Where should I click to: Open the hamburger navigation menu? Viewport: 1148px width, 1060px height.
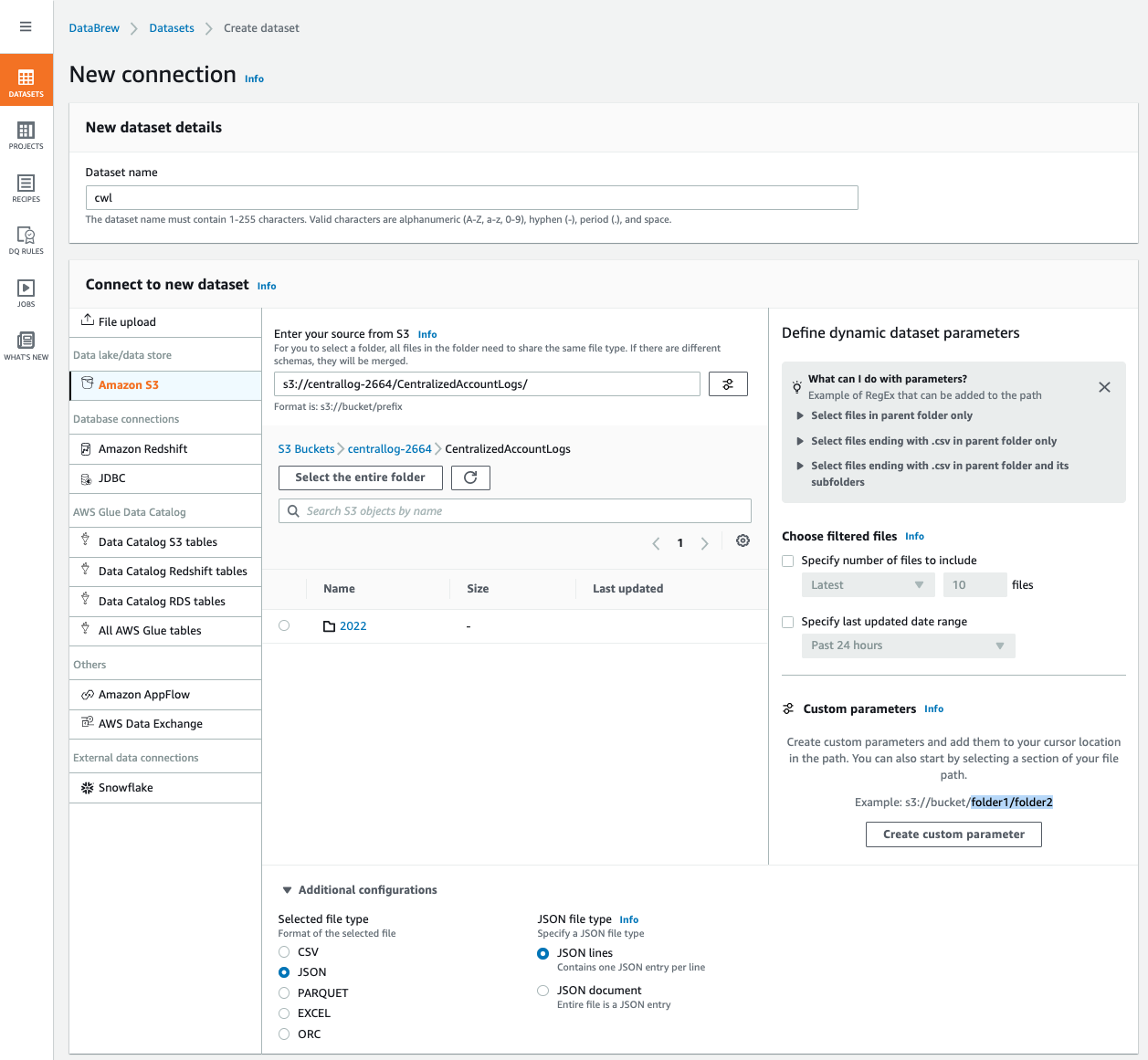coord(26,26)
